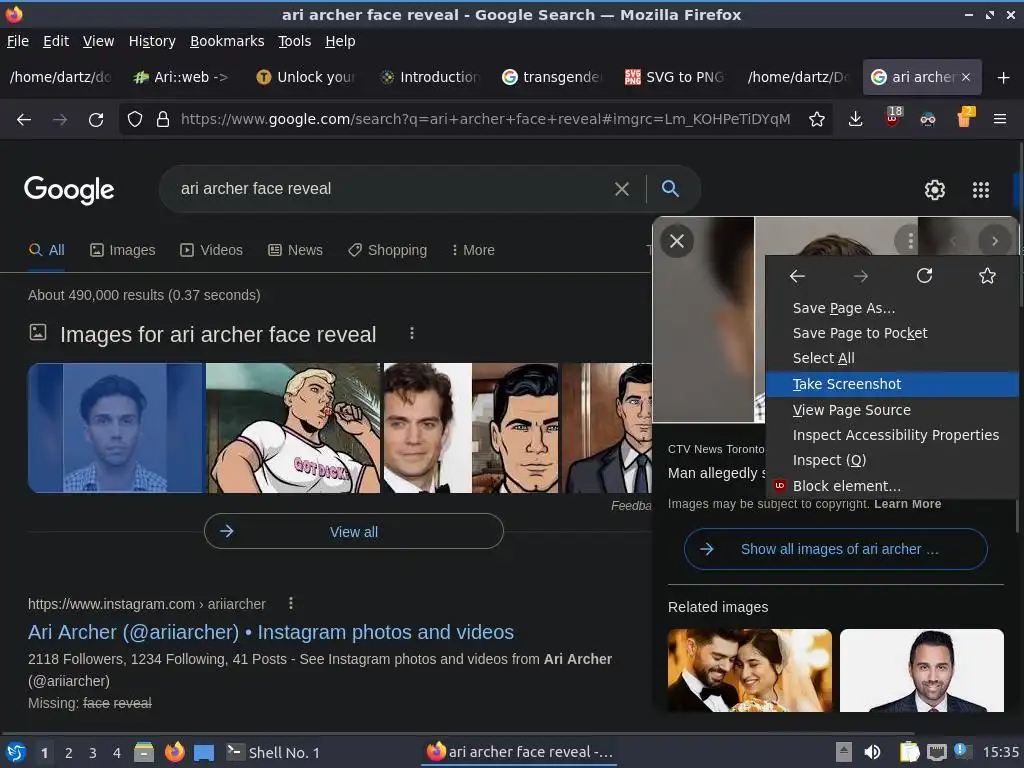Viewport: 1024px width, 768px height.
Task: Switch to workspace 3 in the taskbar pager
Action: [x=93, y=753]
